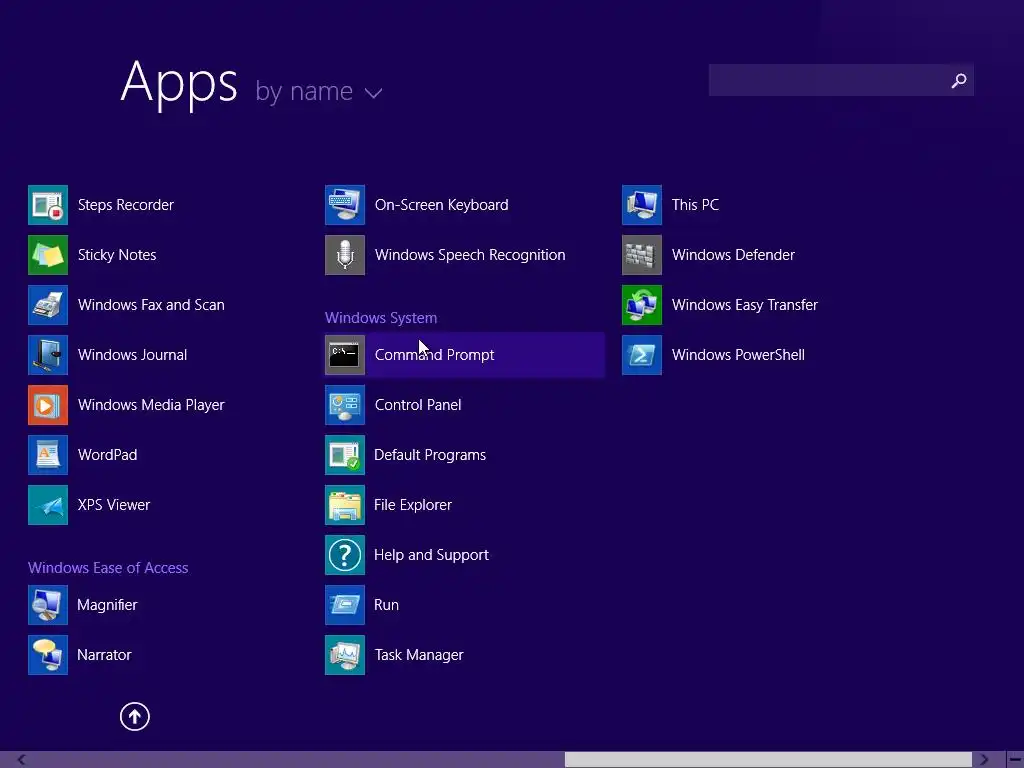Open the Windows Journal icon

48,355
